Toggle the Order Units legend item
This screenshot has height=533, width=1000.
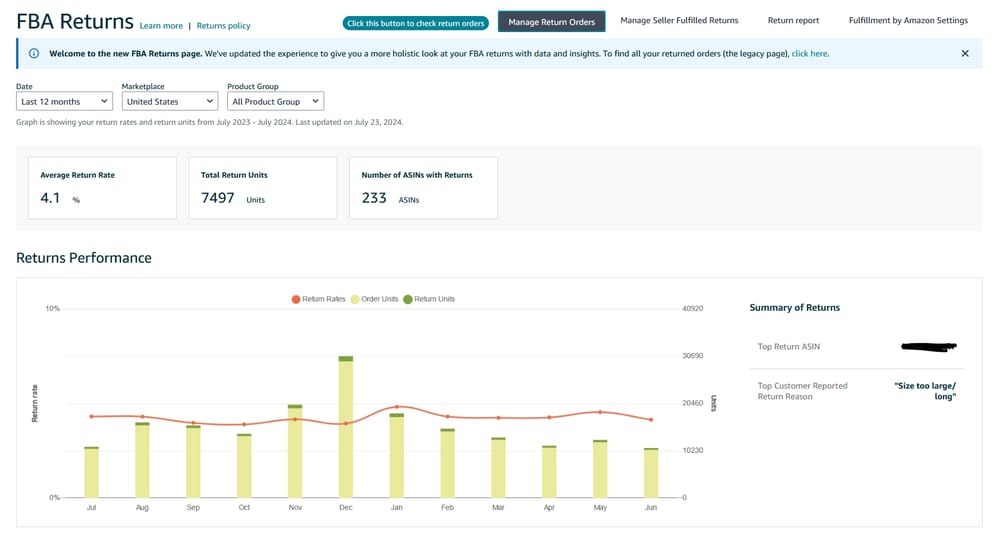[x=374, y=299]
